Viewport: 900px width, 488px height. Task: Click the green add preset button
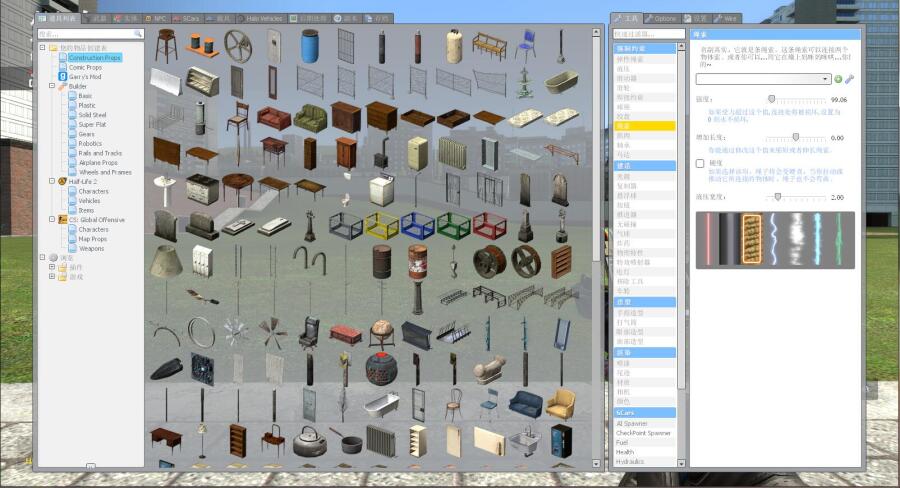click(838, 79)
